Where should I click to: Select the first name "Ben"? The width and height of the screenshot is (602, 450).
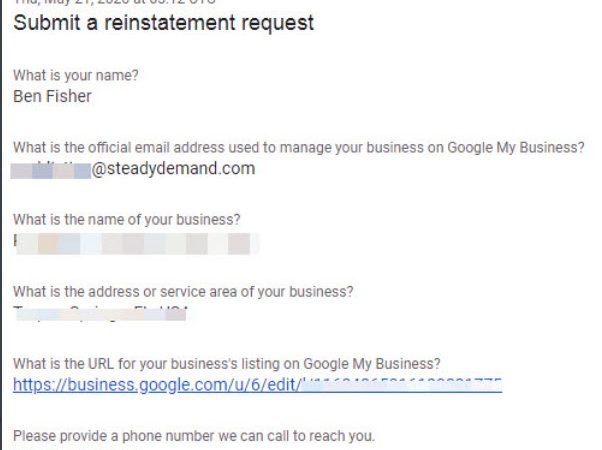pyautogui.click(x=28, y=96)
